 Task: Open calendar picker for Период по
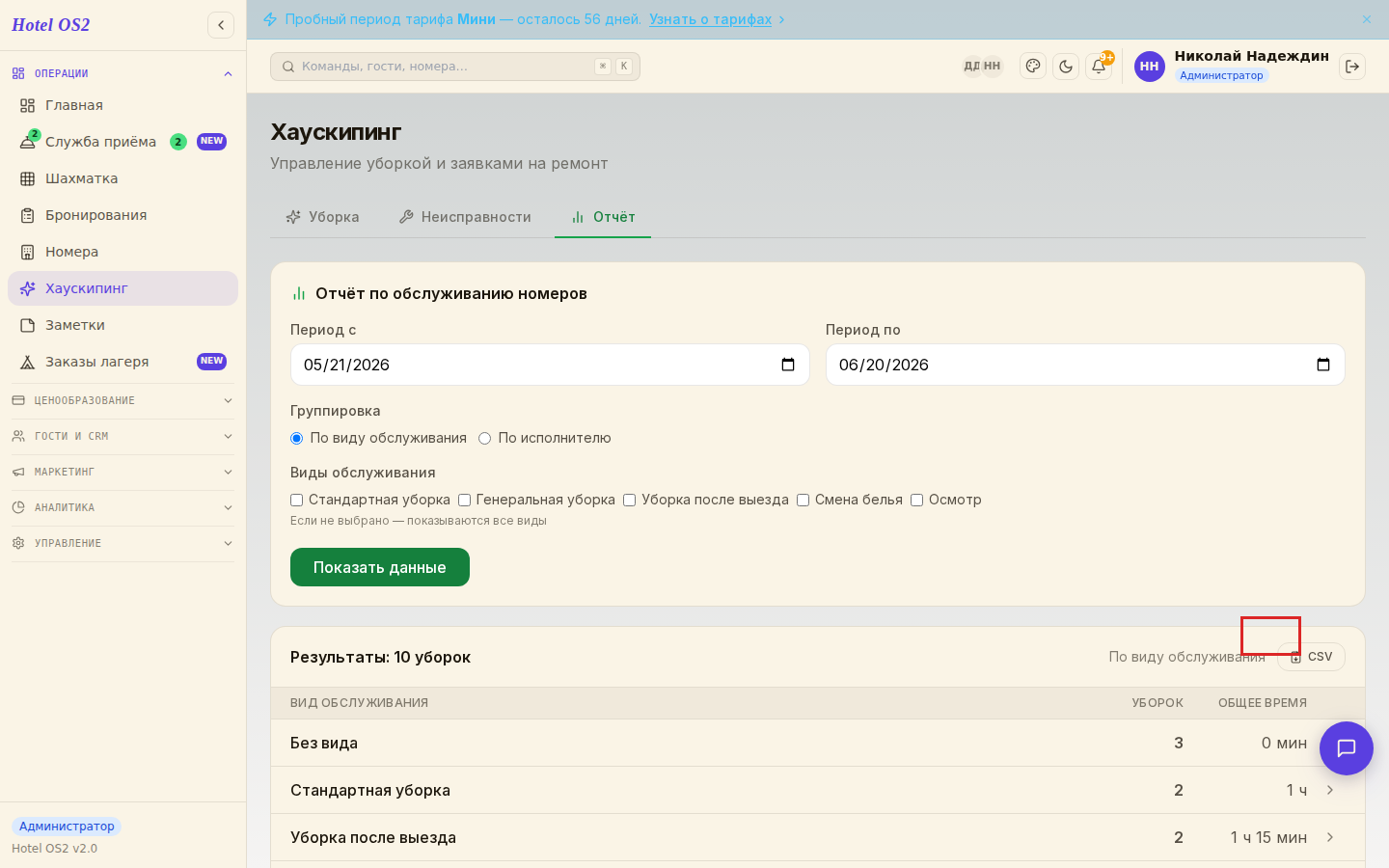coord(1323,365)
